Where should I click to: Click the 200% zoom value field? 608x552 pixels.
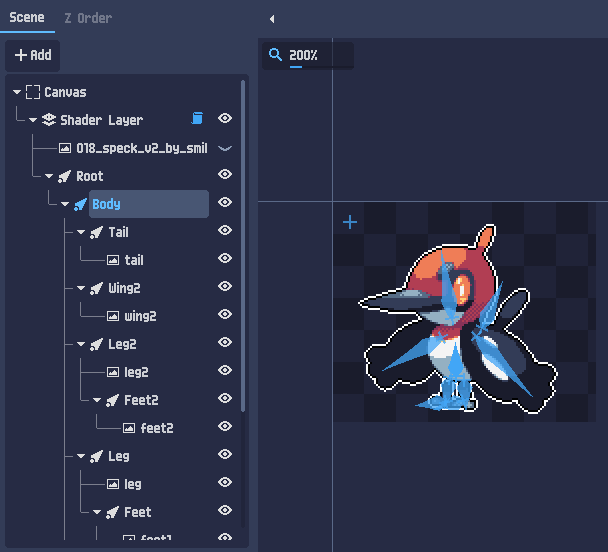coord(308,55)
